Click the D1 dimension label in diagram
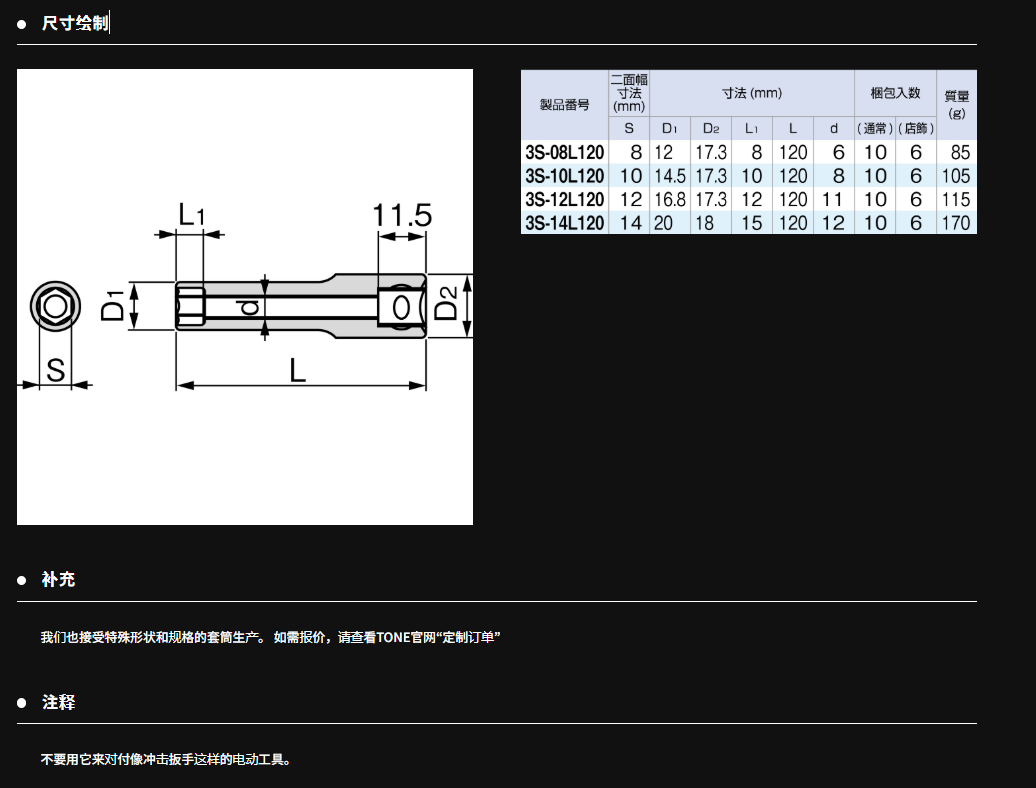Image resolution: width=1036 pixels, height=788 pixels. [113, 305]
